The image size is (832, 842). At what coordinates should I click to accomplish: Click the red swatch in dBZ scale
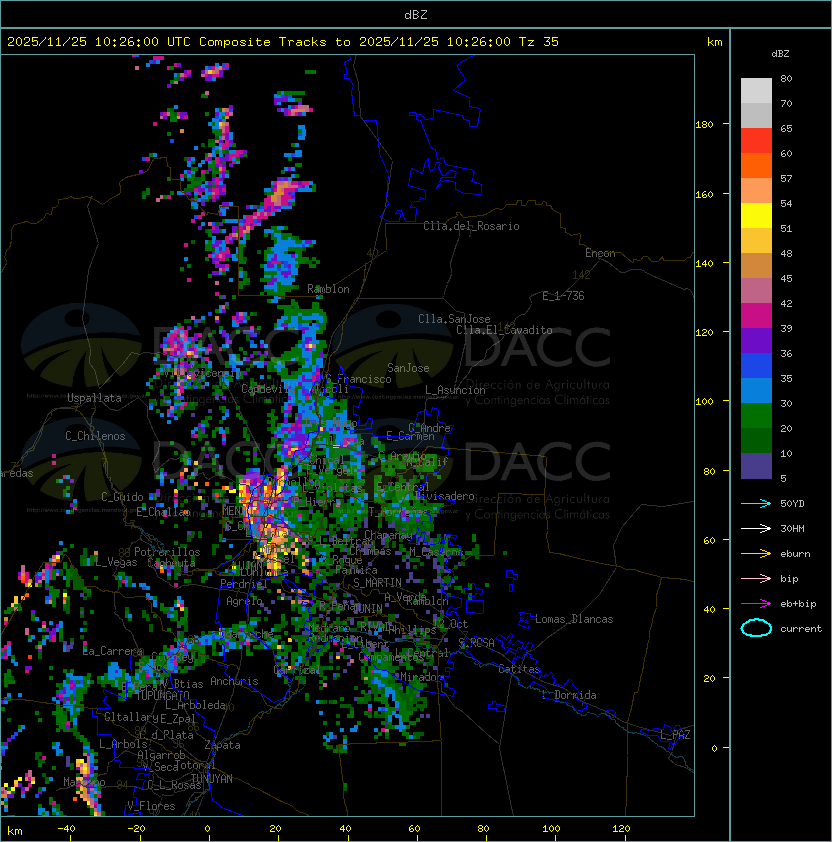click(756, 141)
